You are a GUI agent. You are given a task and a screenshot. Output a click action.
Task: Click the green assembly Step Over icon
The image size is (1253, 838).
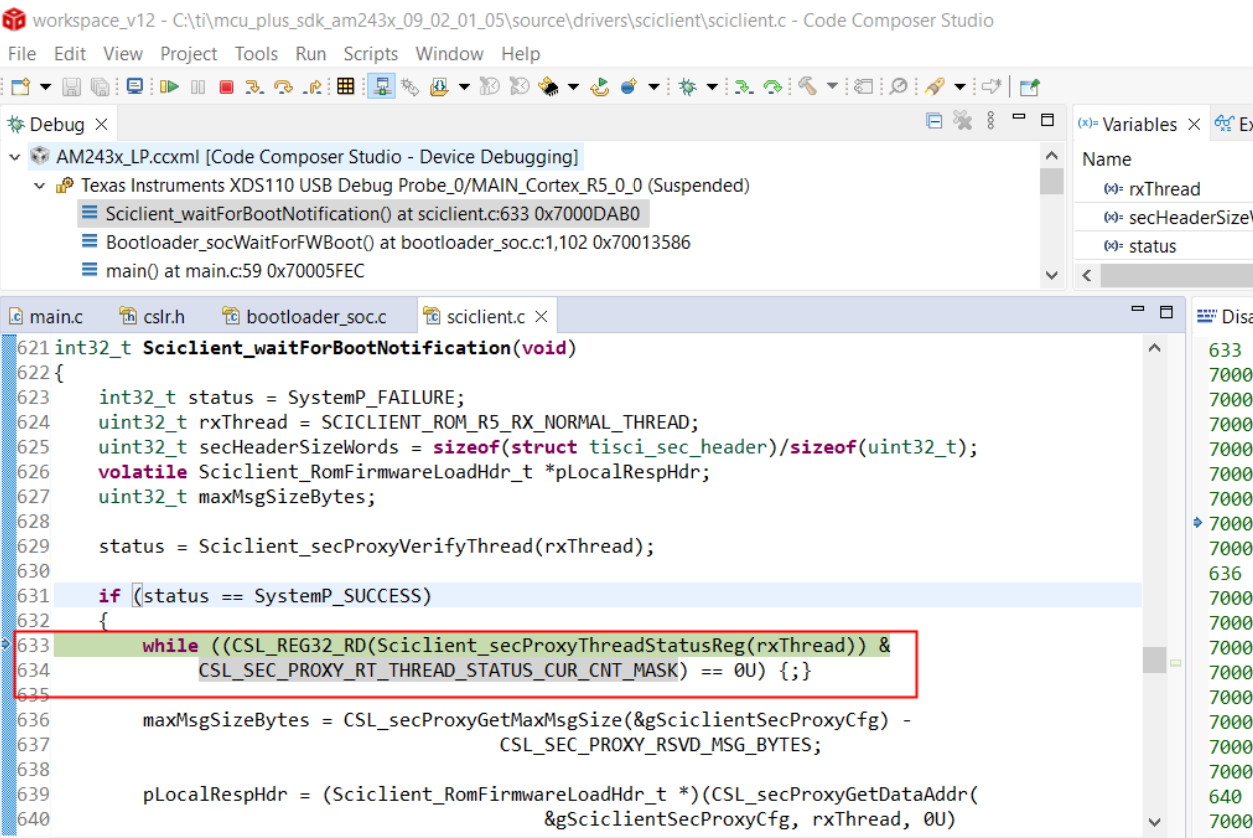(773, 87)
